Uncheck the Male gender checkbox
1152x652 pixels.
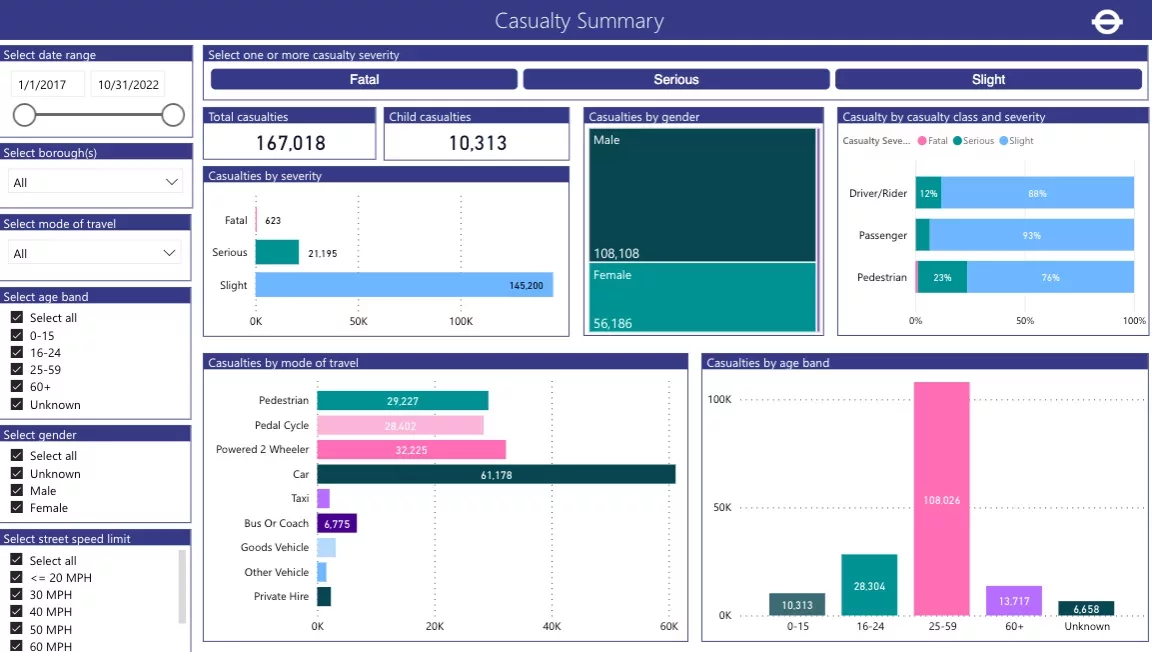pyautogui.click(x=17, y=491)
